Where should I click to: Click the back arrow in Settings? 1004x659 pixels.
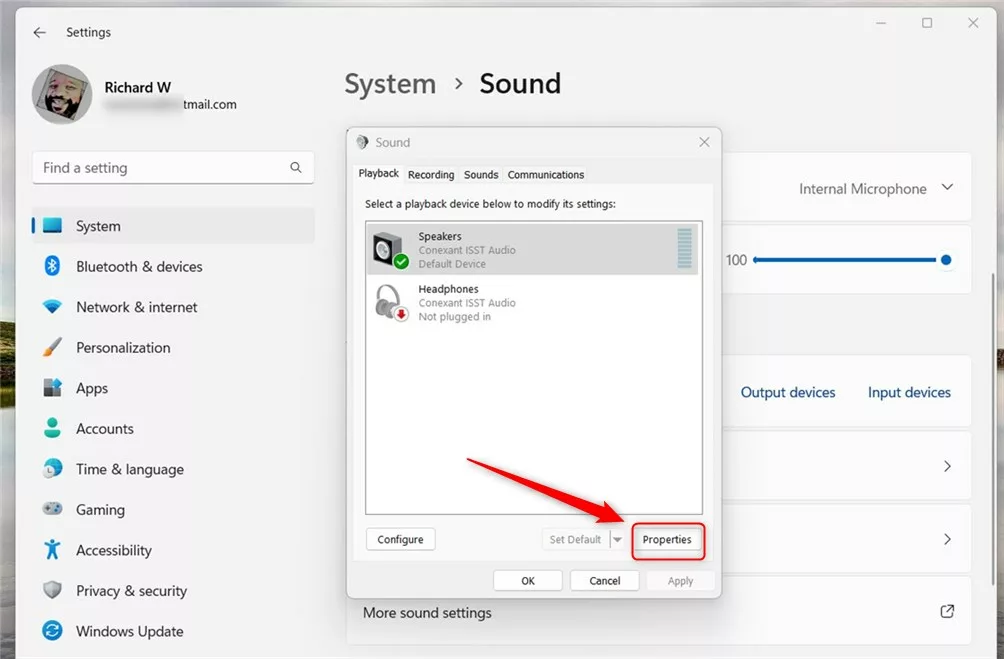[x=39, y=32]
